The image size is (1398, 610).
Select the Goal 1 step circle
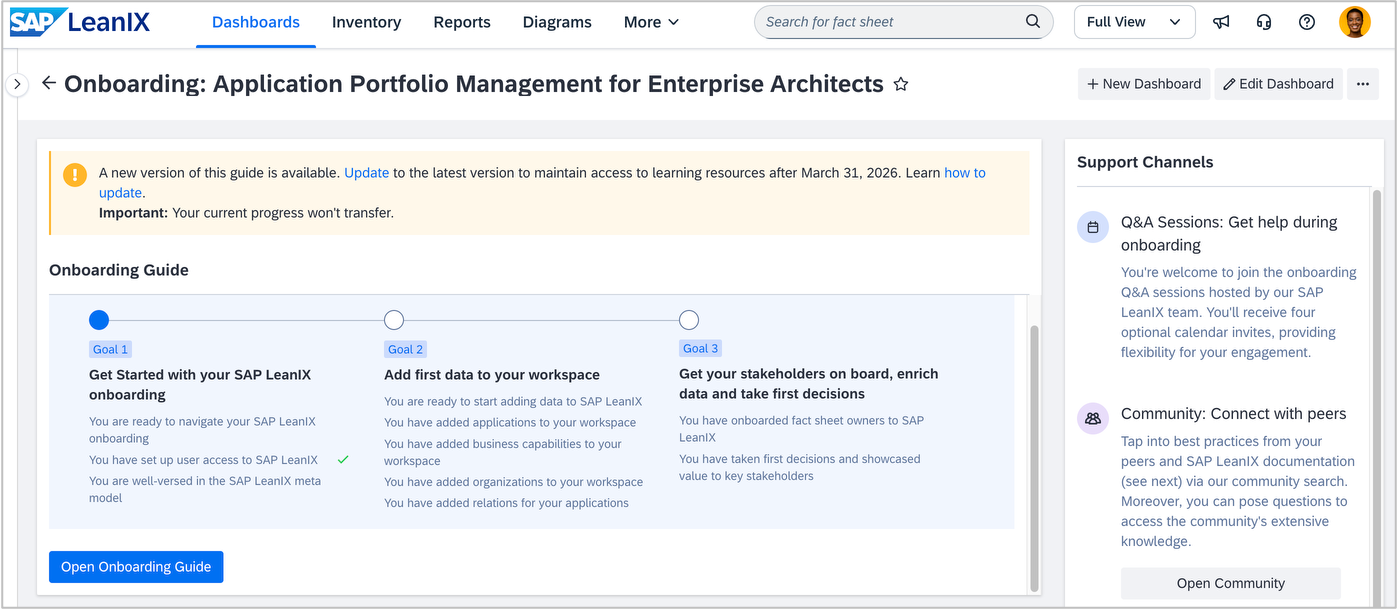(x=99, y=320)
